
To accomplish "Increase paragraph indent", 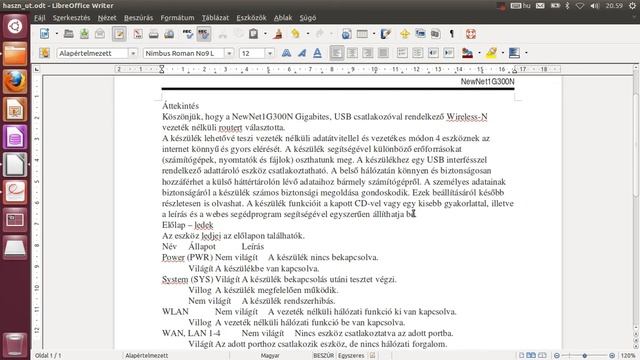I will (x=449, y=53).
